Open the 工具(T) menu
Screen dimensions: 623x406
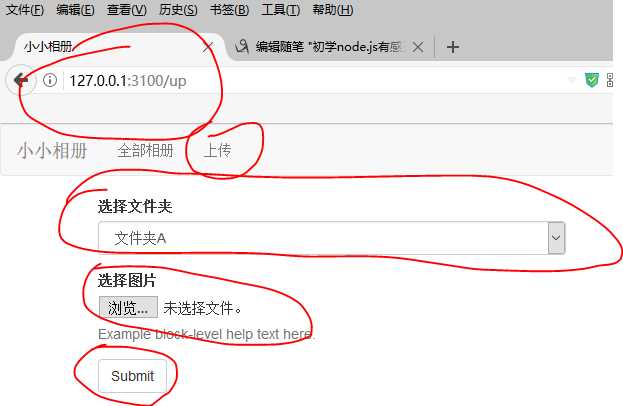(x=281, y=9)
